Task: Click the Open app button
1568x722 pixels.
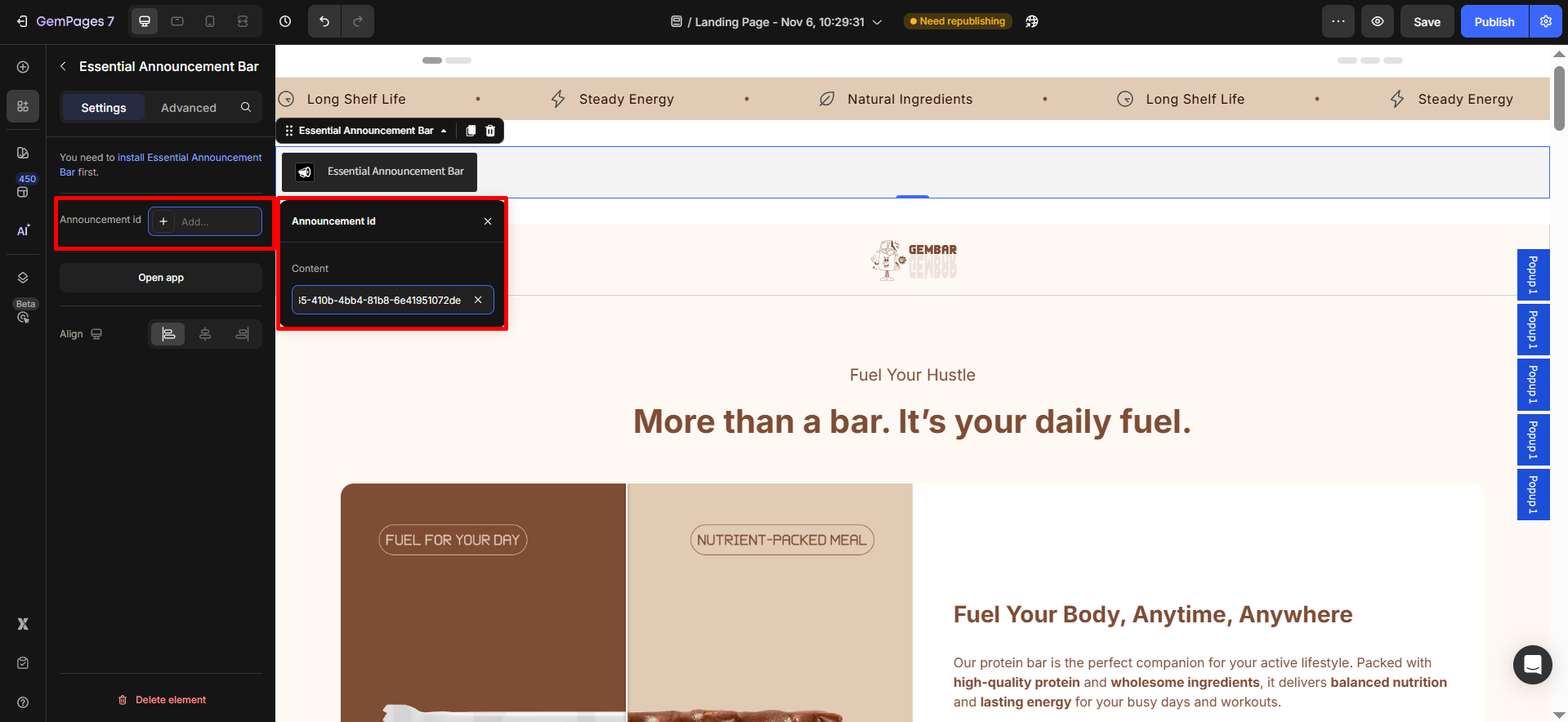Action: 161,278
